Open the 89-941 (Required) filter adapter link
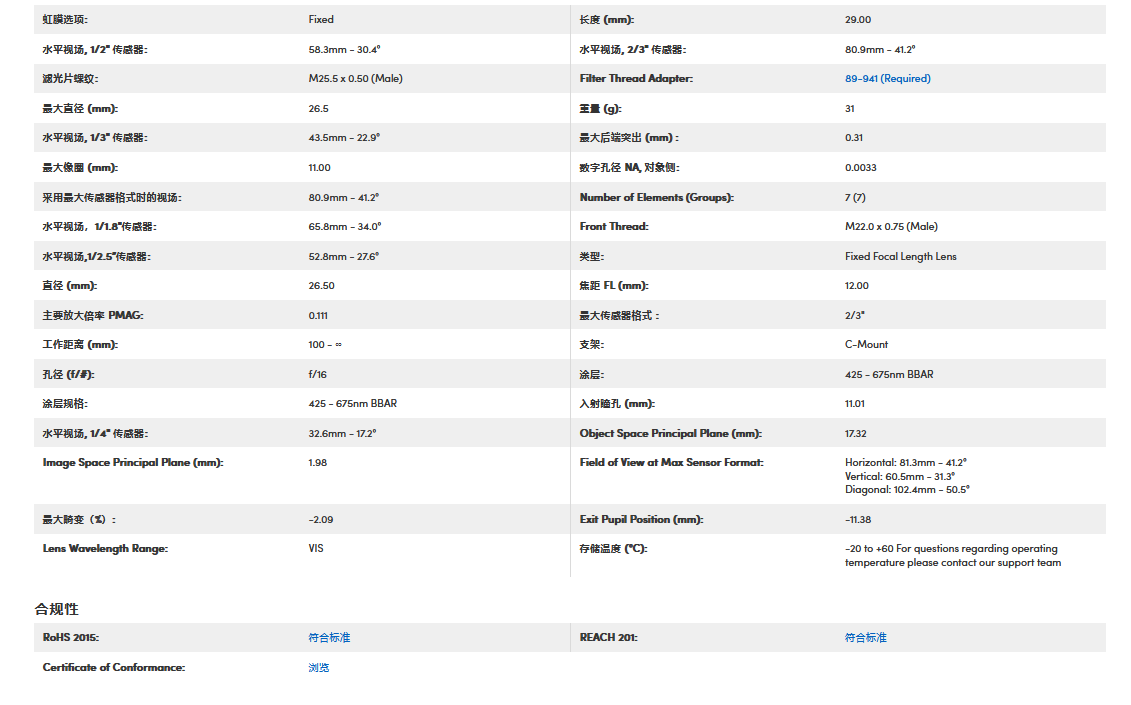The height and width of the screenshot is (705, 1131). point(887,79)
